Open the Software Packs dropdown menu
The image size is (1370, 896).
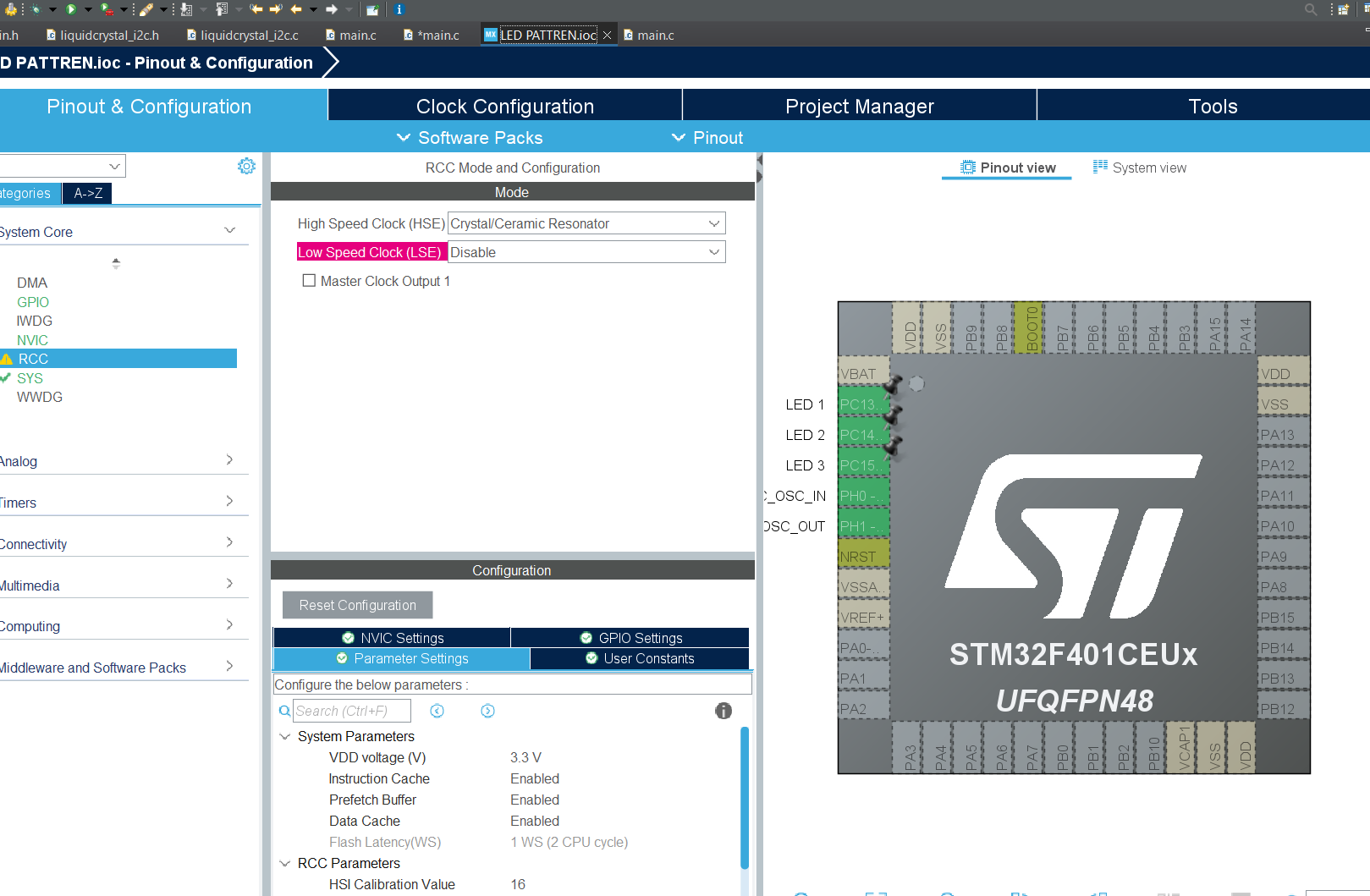click(470, 138)
